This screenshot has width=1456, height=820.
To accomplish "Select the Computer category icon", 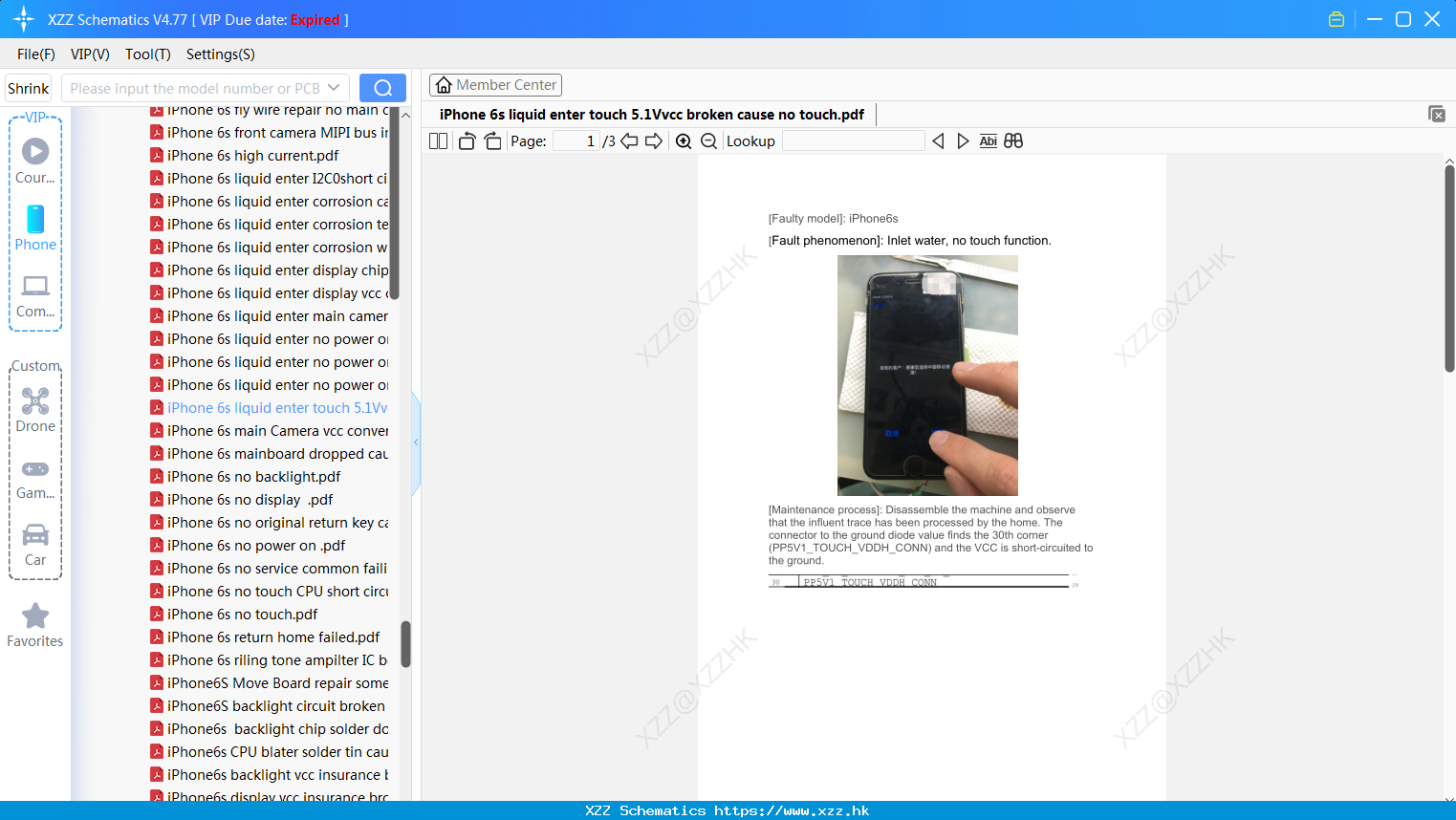I will (35, 295).
